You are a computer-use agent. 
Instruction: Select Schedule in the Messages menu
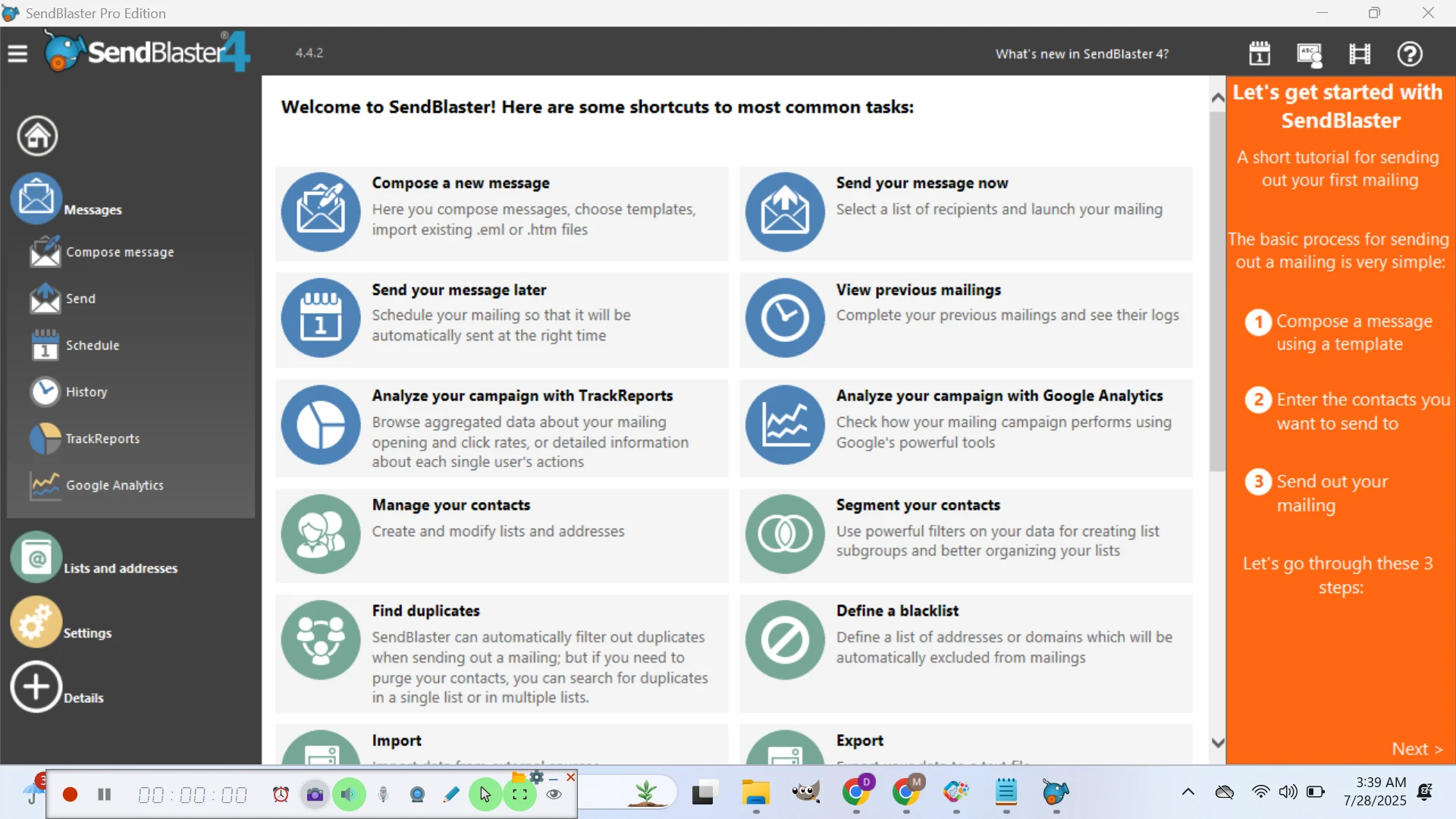point(92,346)
